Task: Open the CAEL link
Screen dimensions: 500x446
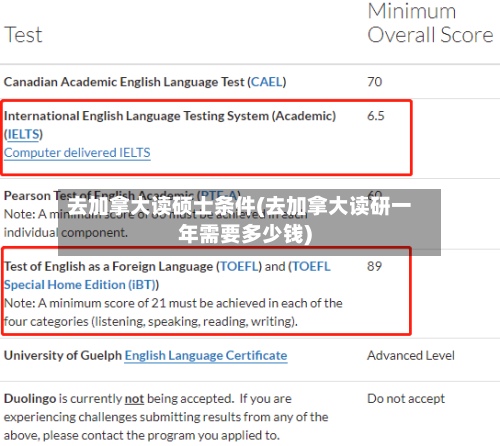Action: pos(266,82)
